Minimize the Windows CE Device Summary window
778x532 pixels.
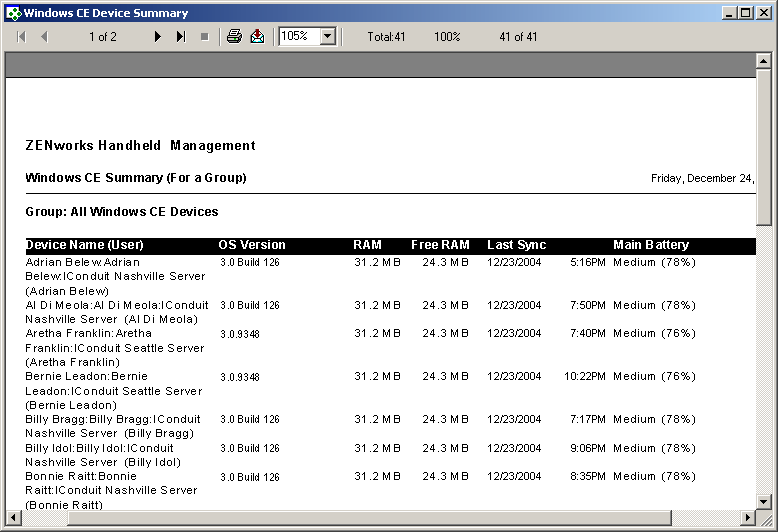[x=729, y=13]
